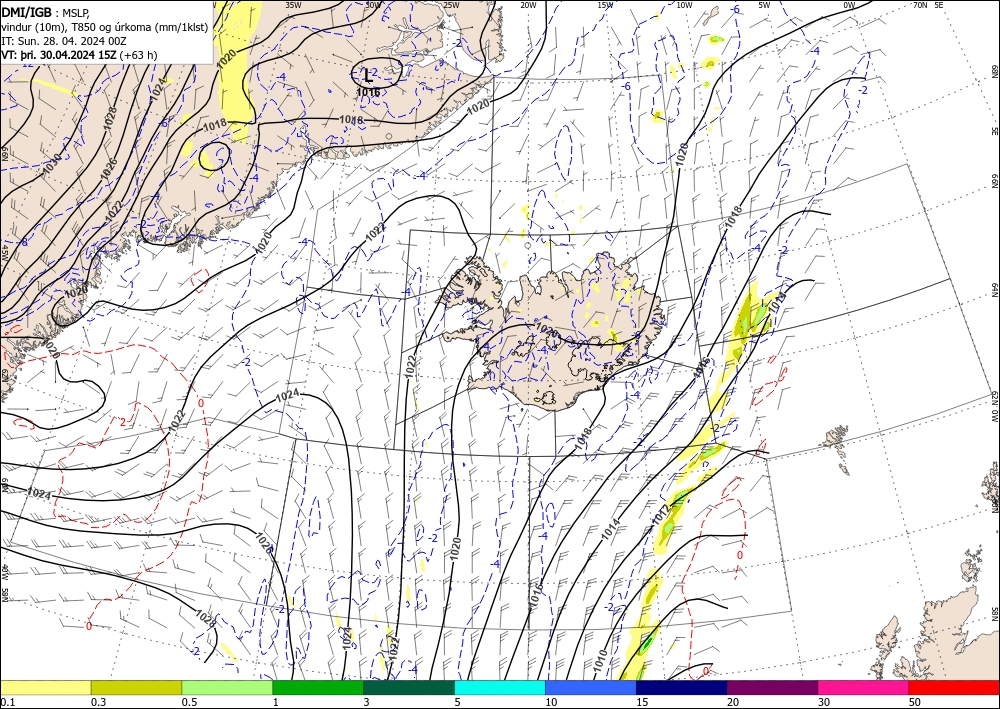
Task: Click the 'DMI/IGB' title text
Action: pos(26,11)
